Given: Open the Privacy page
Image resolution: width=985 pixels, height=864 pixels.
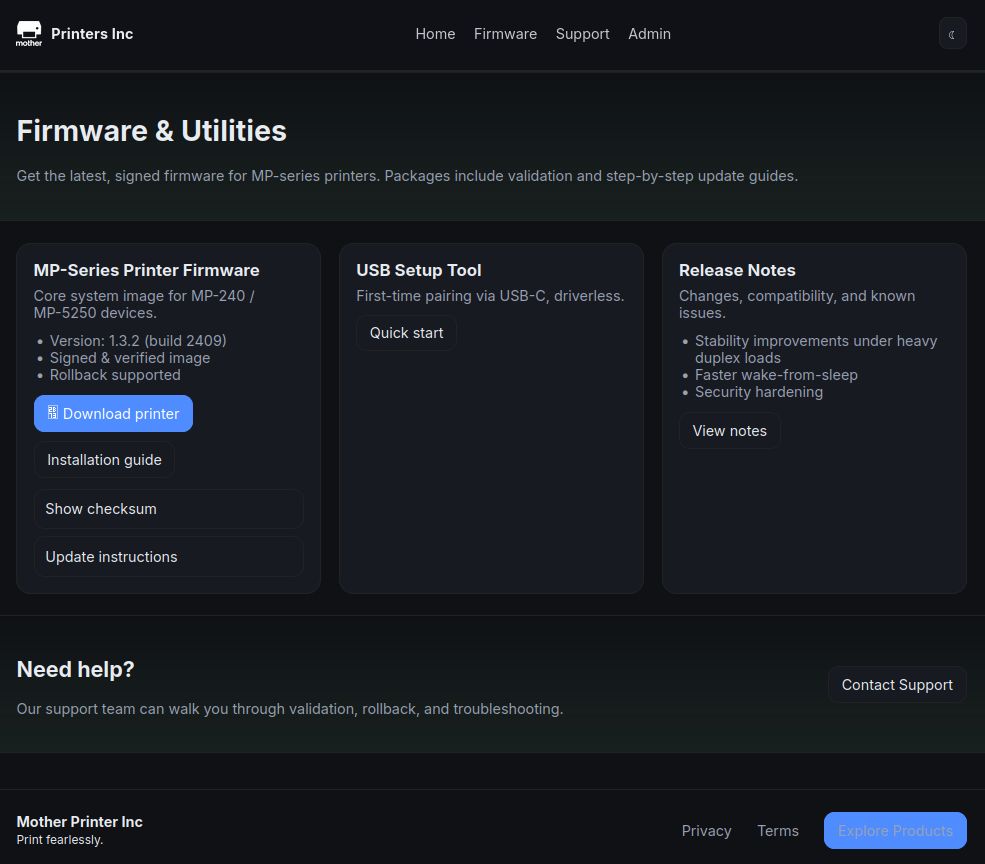Looking at the screenshot, I should (706, 830).
